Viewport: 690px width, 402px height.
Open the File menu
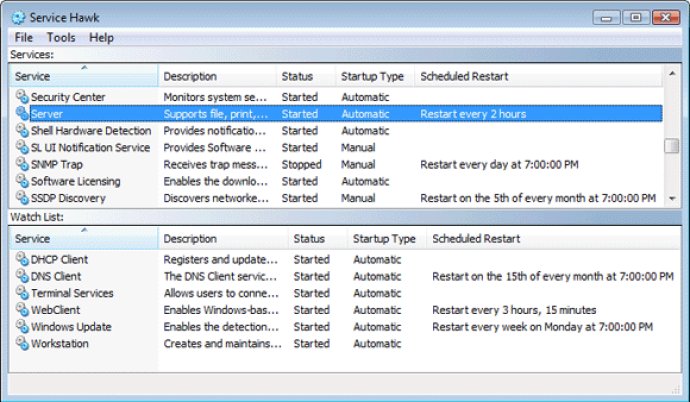(x=24, y=38)
